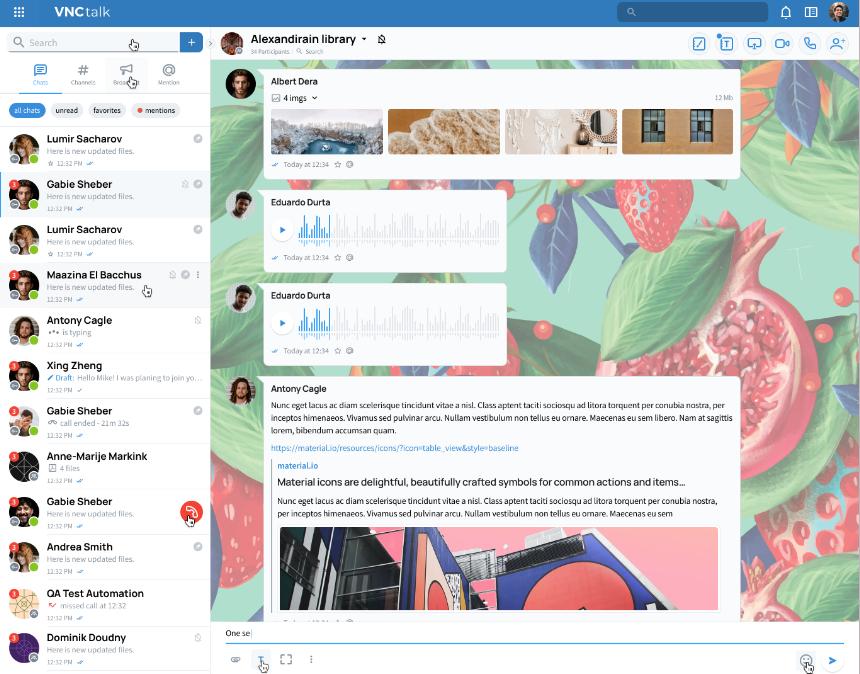This screenshot has height=674, width=860.
Task: Start an audio call with the phone icon
Action: pos(810,43)
